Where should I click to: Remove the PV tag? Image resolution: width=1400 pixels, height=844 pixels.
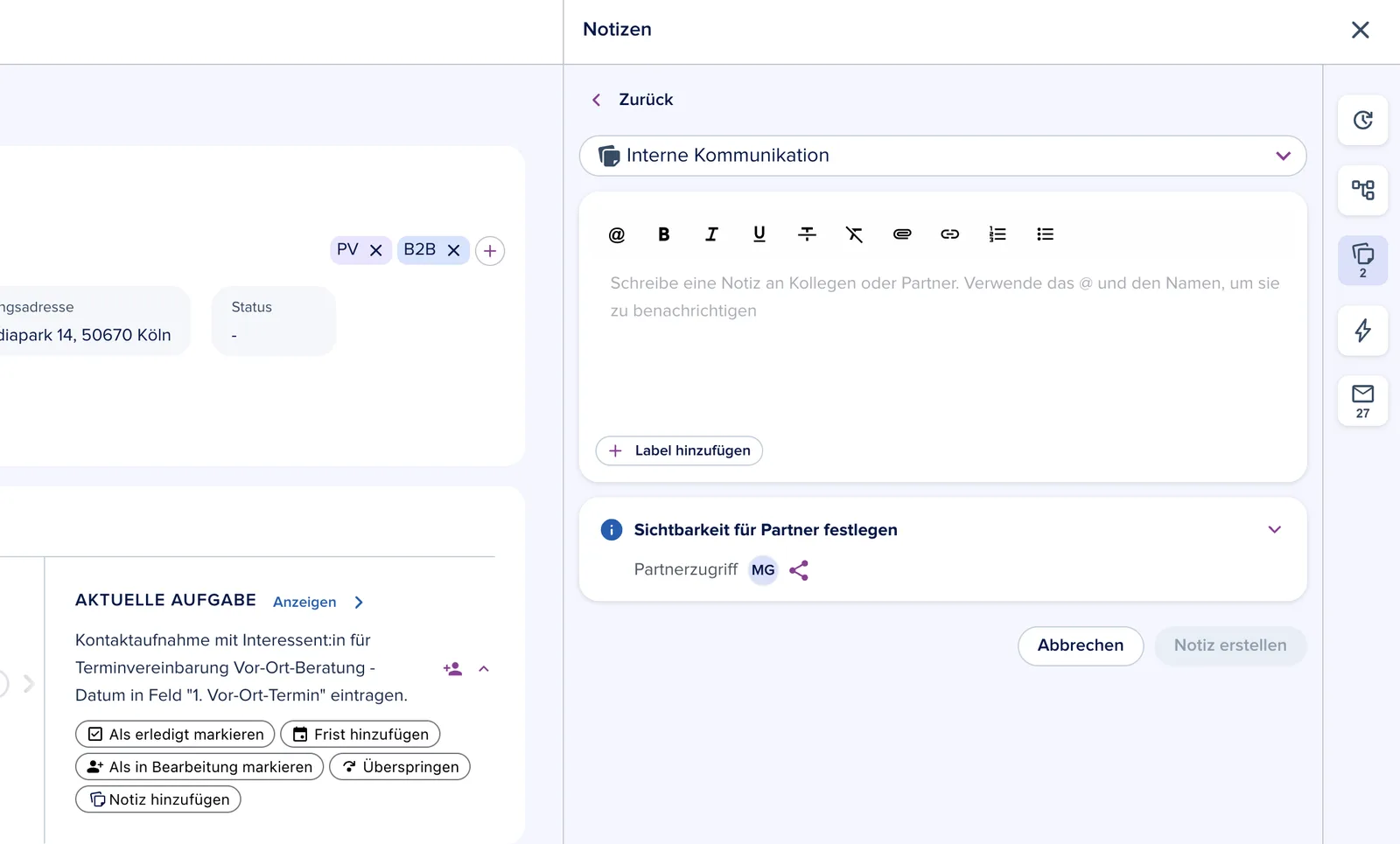tap(376, 250)
